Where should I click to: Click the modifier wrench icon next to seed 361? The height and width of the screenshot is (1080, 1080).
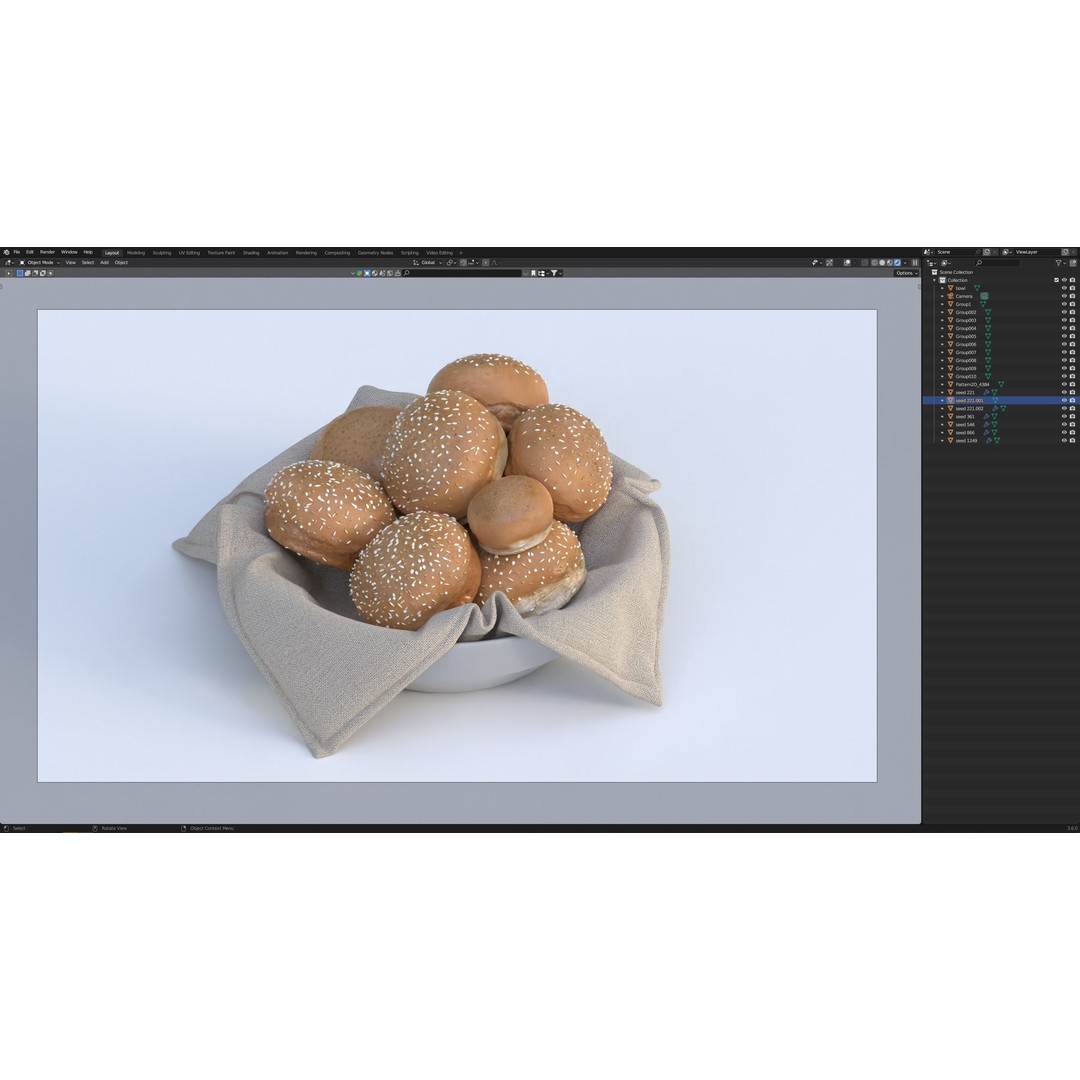(x=987, y=416)
